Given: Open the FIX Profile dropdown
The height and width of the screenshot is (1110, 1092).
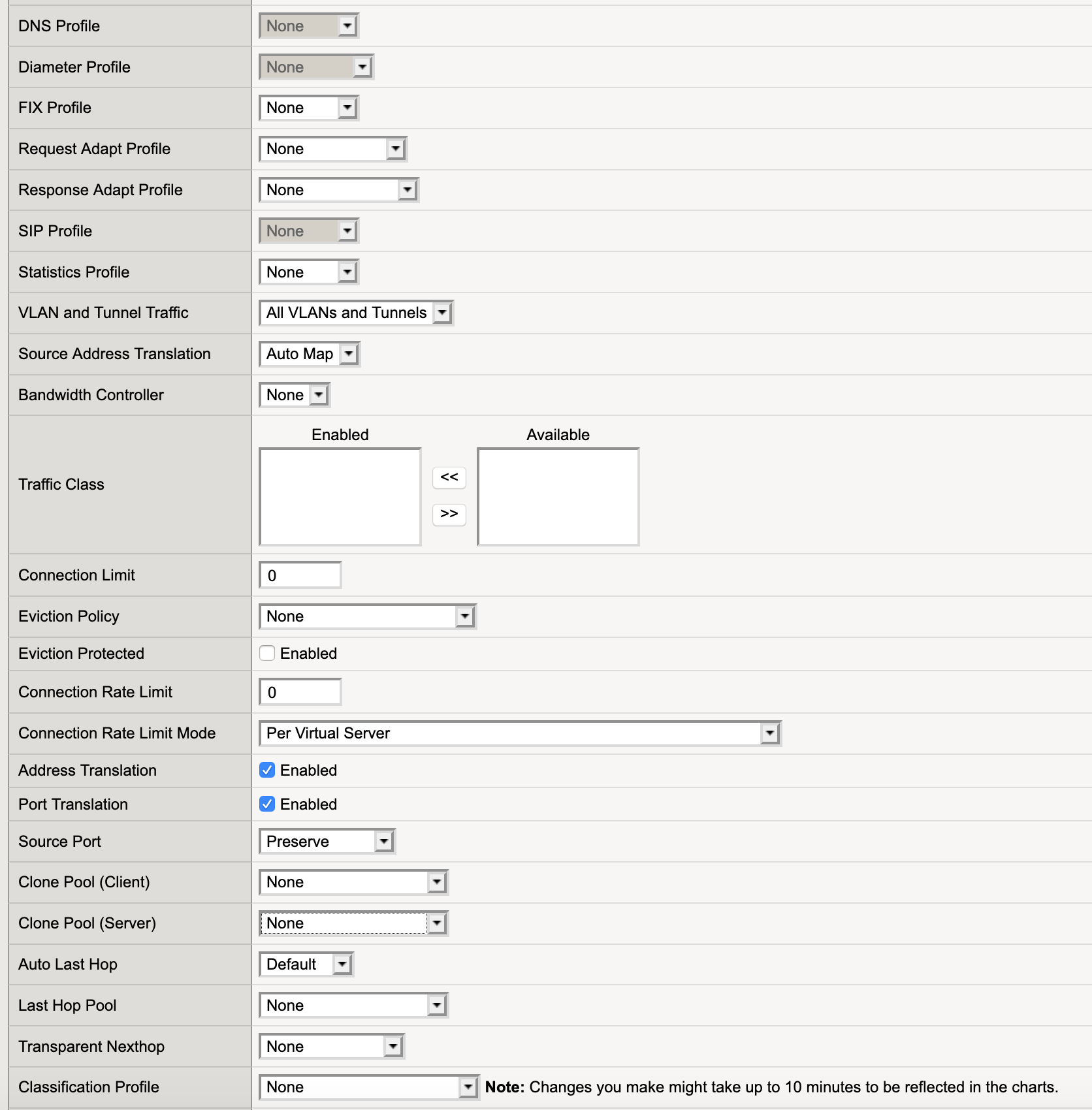Looking at the screenshot, I should click(309, 108).
